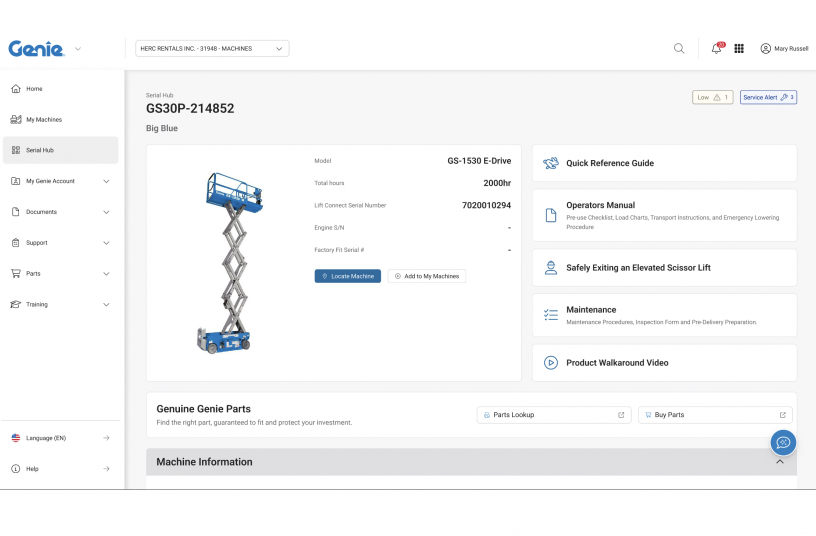Open the Parts Lookup link
This screenshot has height=536, width=816.
click(553, 415)
